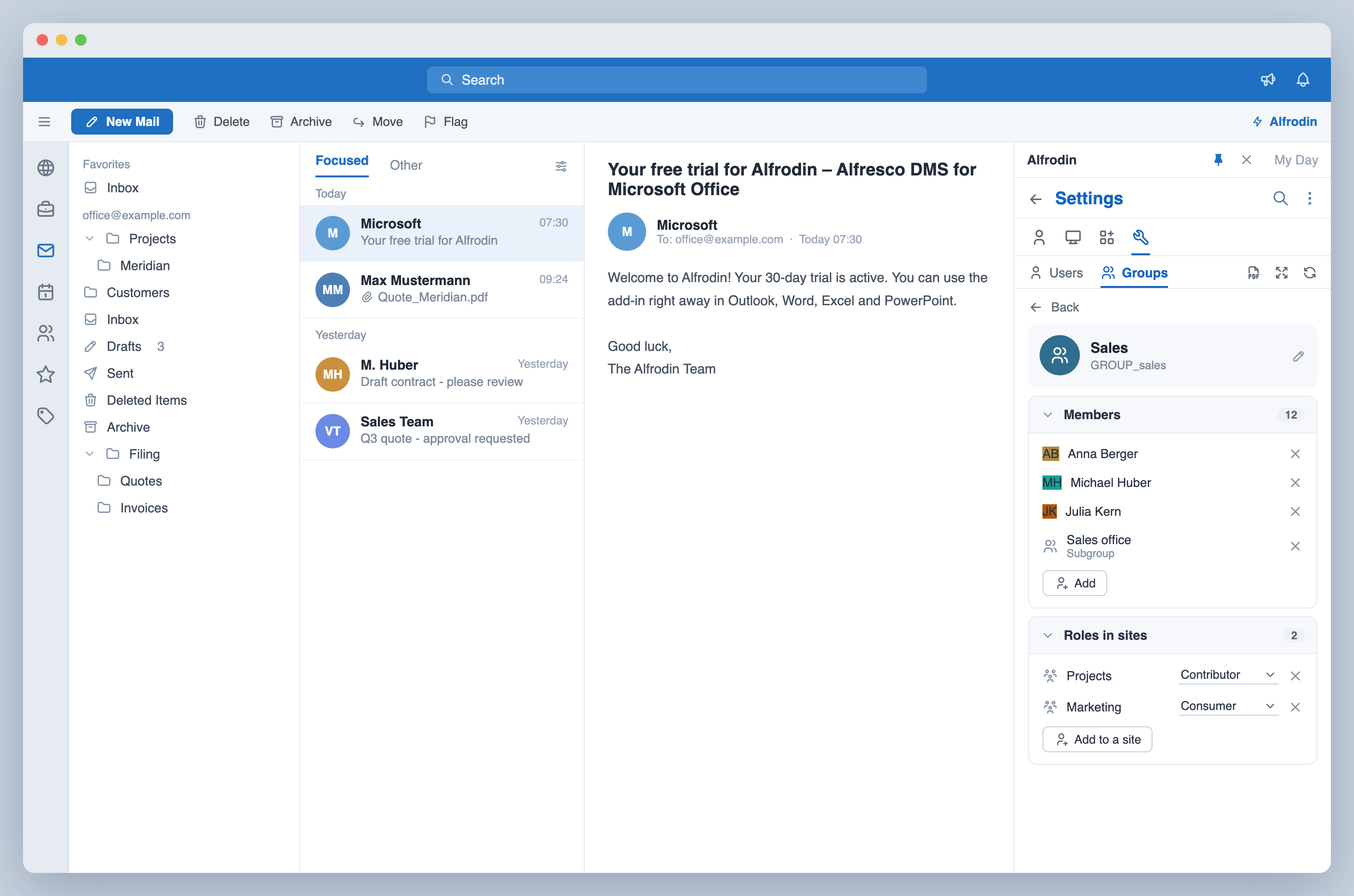Open the Projects role dropdown showing Contributor
Viewport: 1354px width, 896px height.
coord(1228,675)
